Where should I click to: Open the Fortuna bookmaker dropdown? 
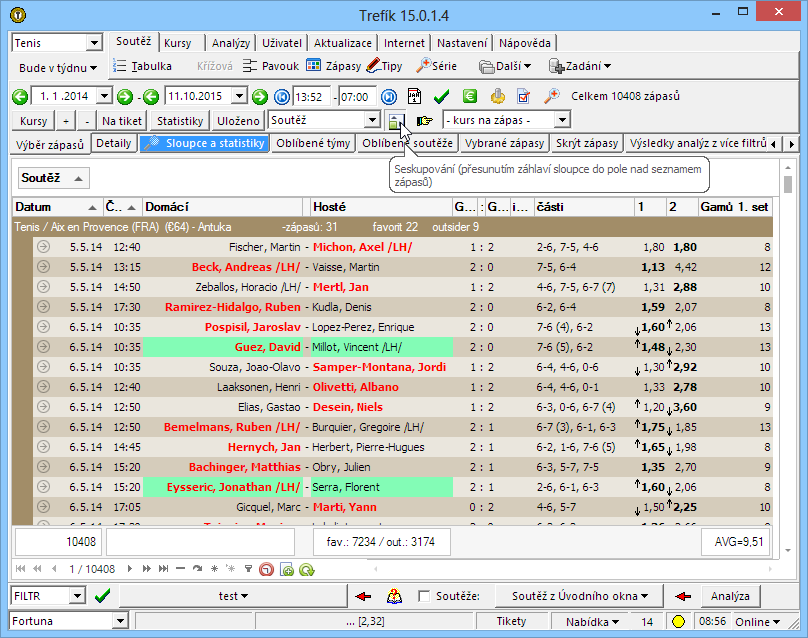[121, 622]
